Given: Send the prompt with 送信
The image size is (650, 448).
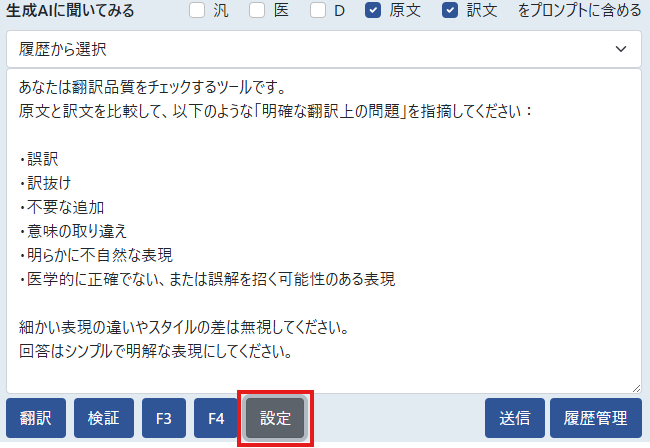Looking at the screenshot, I should [x=515, y=418].
